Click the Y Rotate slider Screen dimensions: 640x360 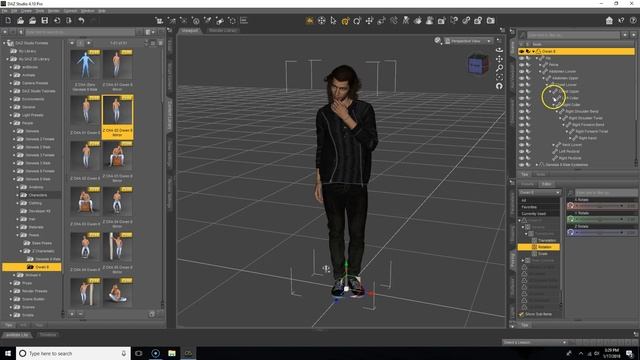[602, 219]
